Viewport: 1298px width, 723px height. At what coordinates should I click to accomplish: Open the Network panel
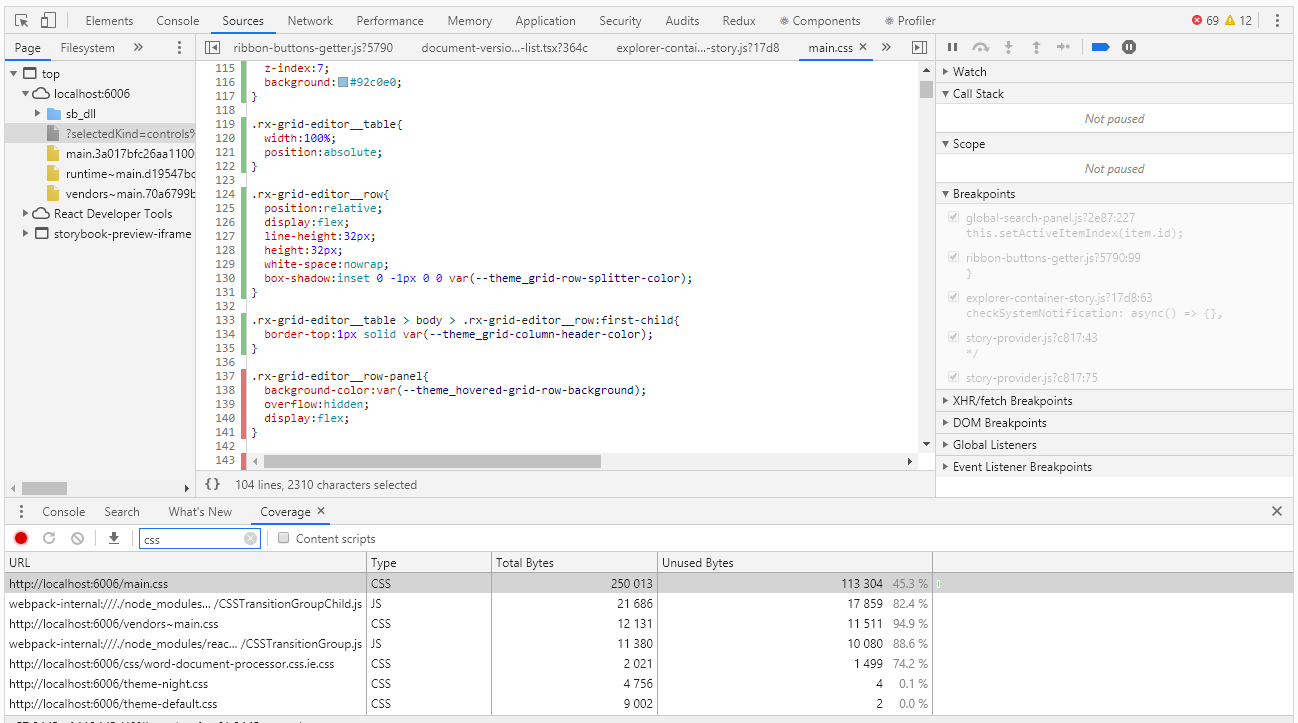click(x=310, y=20)
